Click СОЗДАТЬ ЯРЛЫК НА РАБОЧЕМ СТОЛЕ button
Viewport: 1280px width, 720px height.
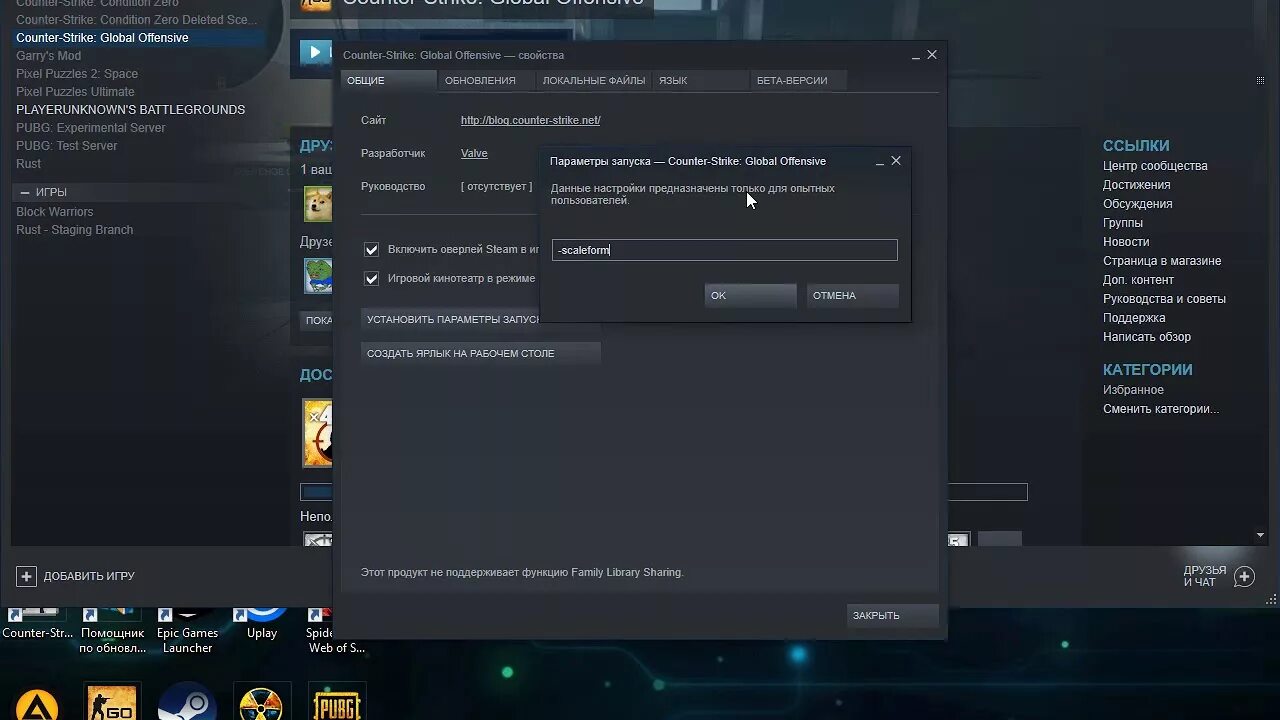(480, 353)
